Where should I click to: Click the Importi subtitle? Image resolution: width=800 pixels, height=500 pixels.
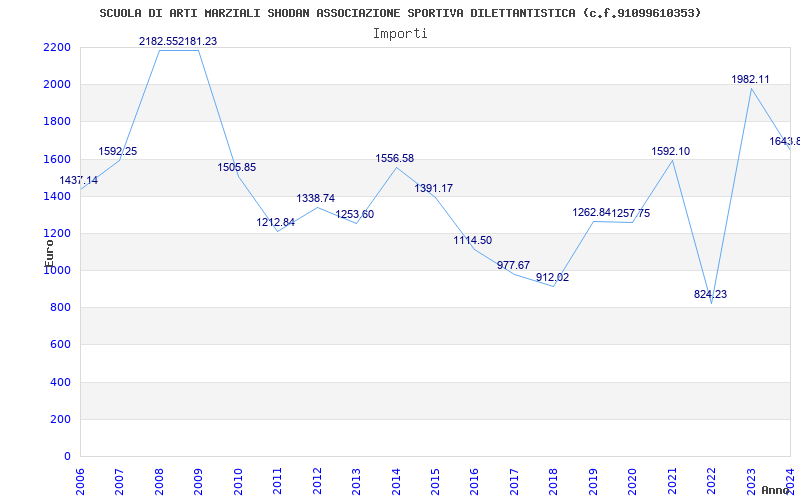[400, 34]
